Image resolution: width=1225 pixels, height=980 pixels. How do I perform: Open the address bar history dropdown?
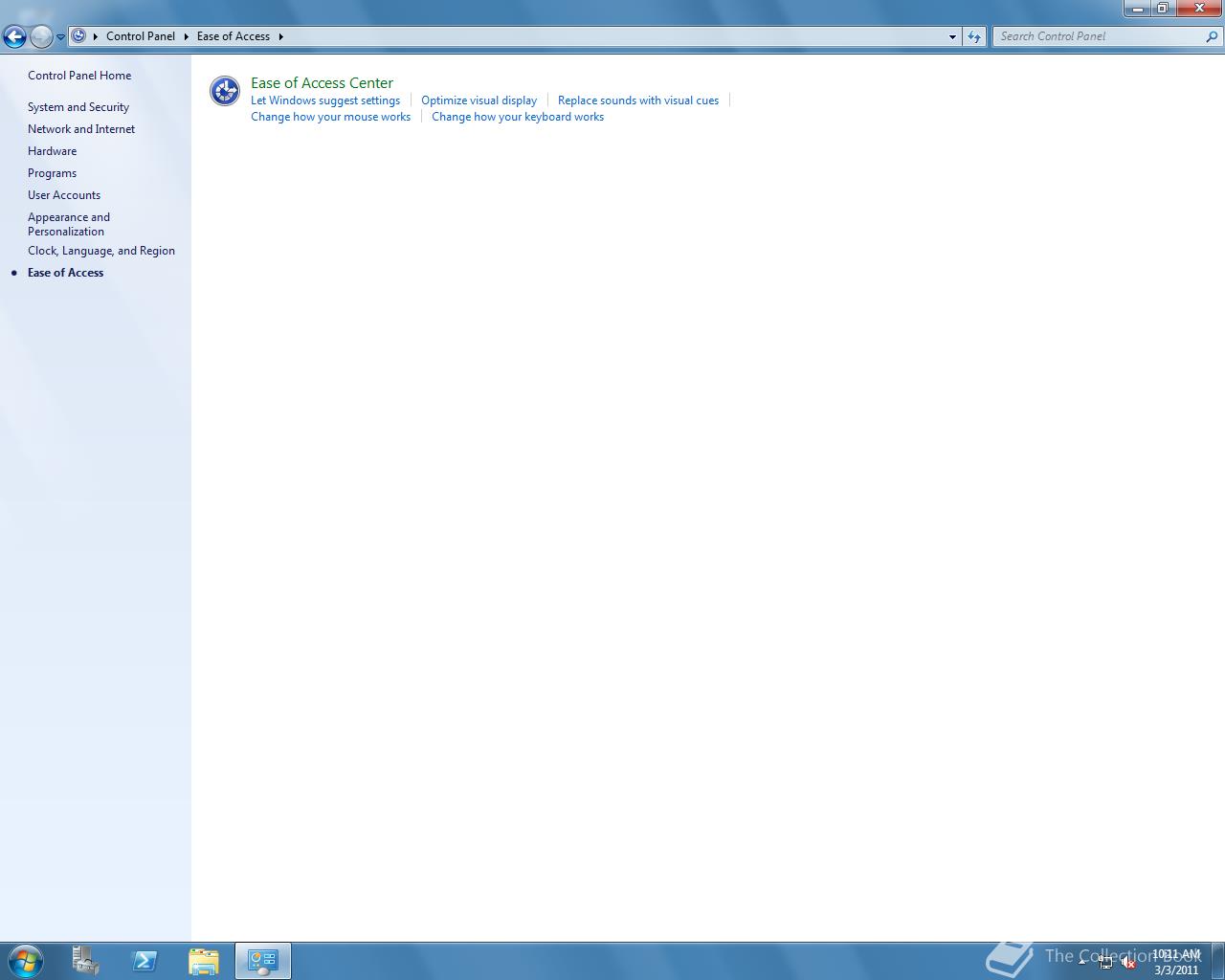click(x=952, y=36)
